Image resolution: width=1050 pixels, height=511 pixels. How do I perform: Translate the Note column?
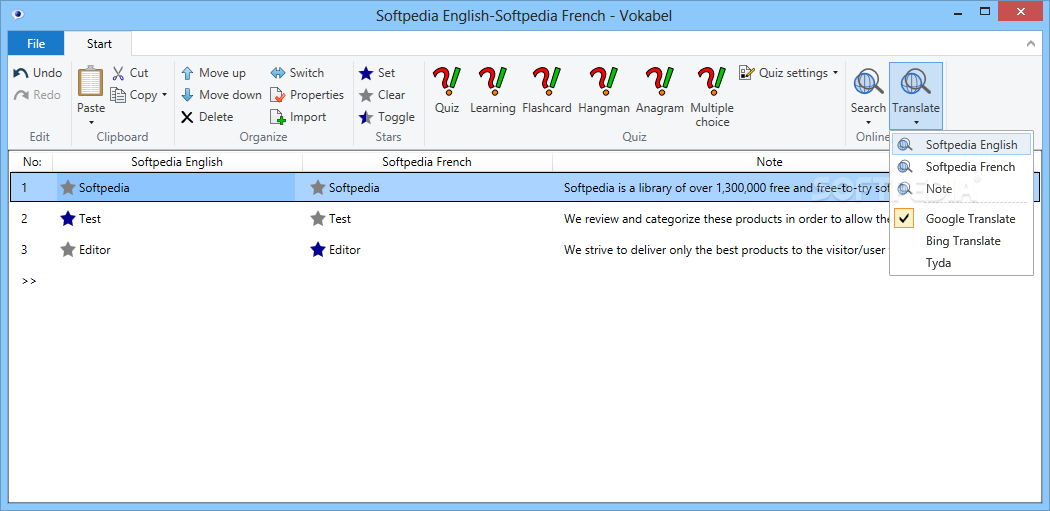tap(962, 189)
